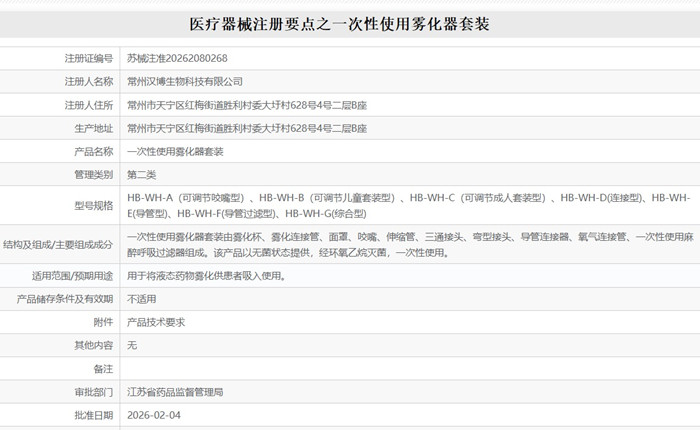The width and height of the screenshot is (700, 430).
Task: Click the HB-WH-A model specification text
Action: tap(409, 206)
